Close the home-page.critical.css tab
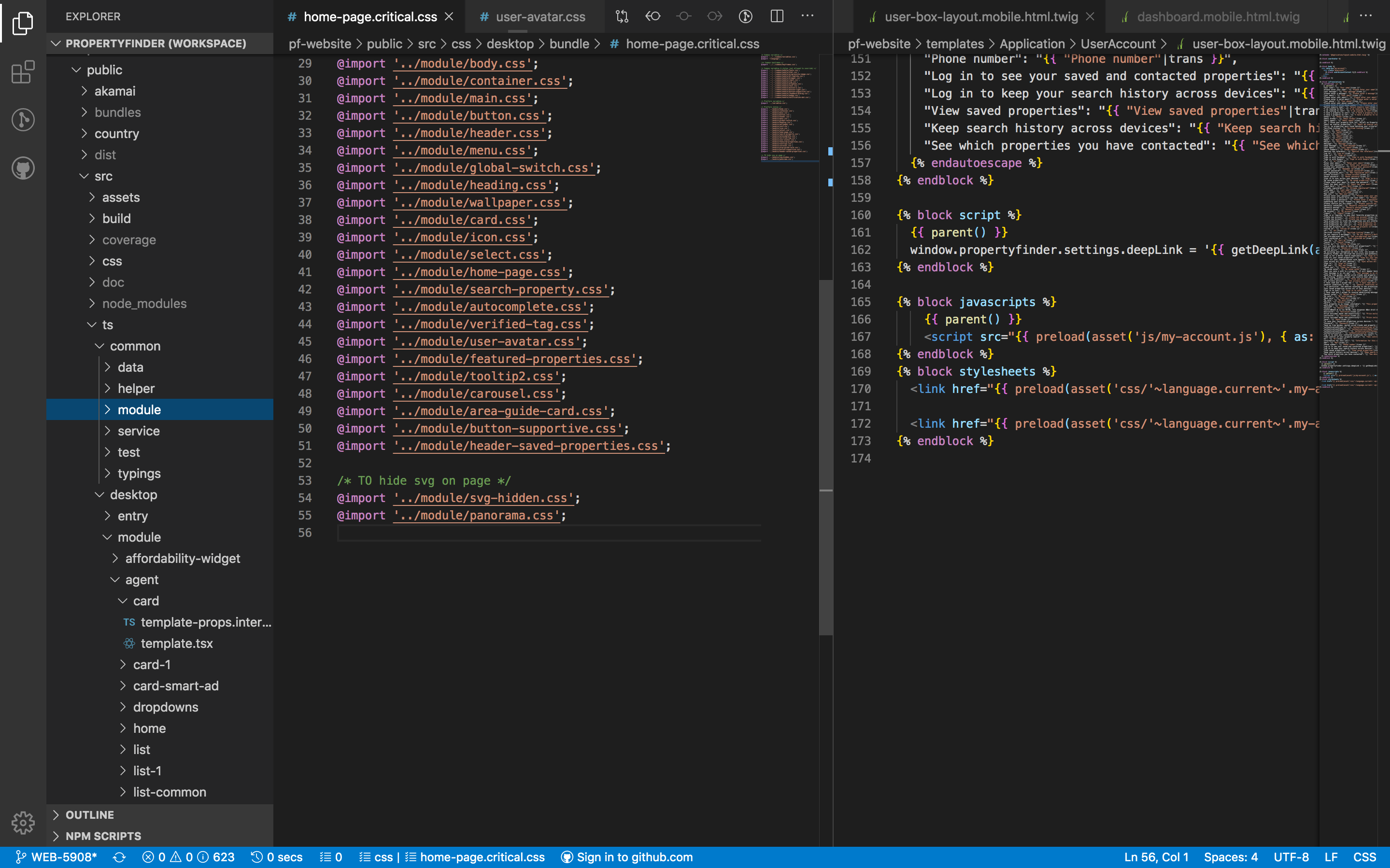 pos(449,16)
